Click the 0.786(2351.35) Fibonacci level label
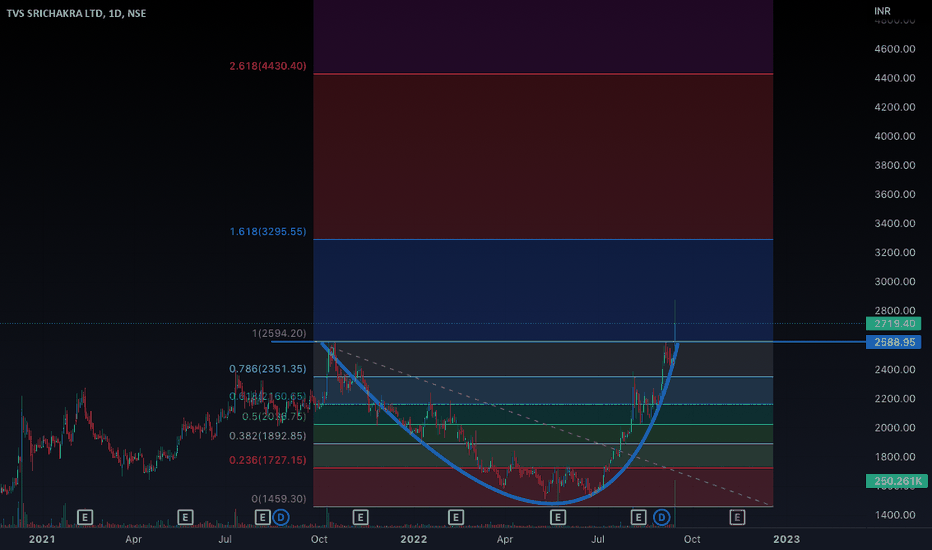 pos(268,369)
